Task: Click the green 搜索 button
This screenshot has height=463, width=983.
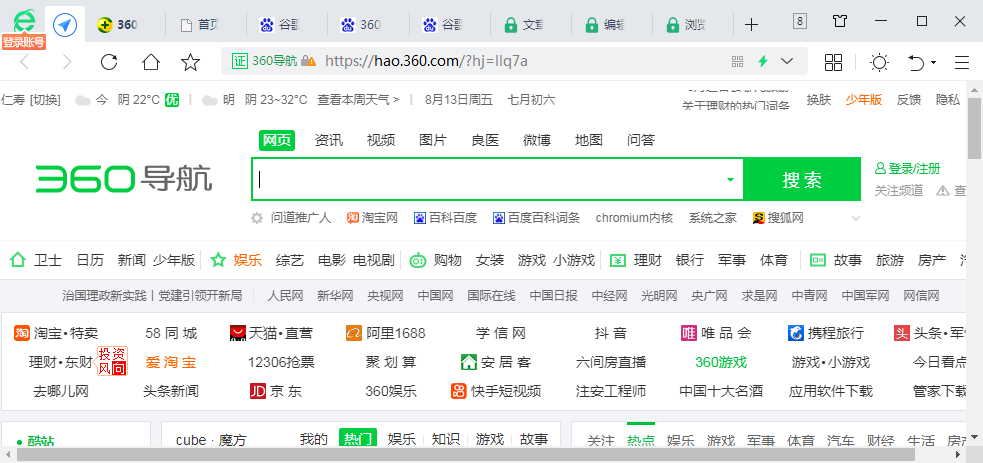Action: [802, 180]
